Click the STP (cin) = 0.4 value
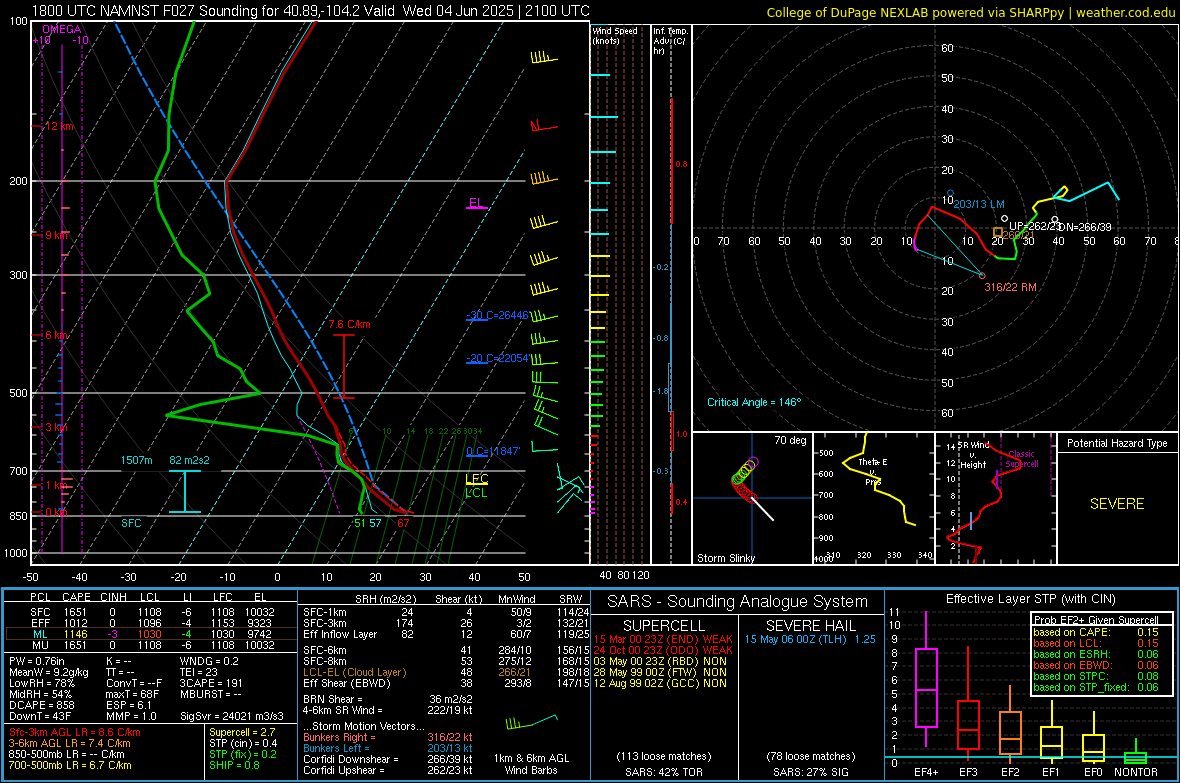Screen dimensions: 1180x783 point(243,743)
